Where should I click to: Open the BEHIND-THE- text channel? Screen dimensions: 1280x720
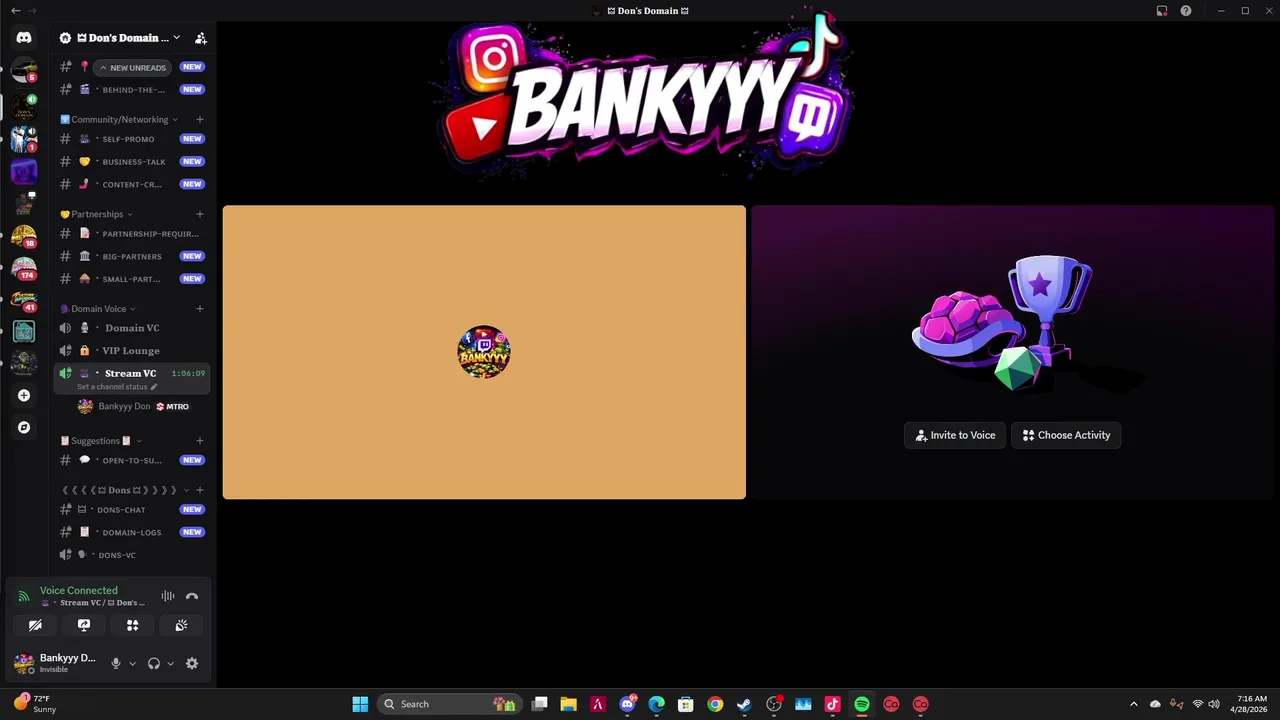point(131,90)
